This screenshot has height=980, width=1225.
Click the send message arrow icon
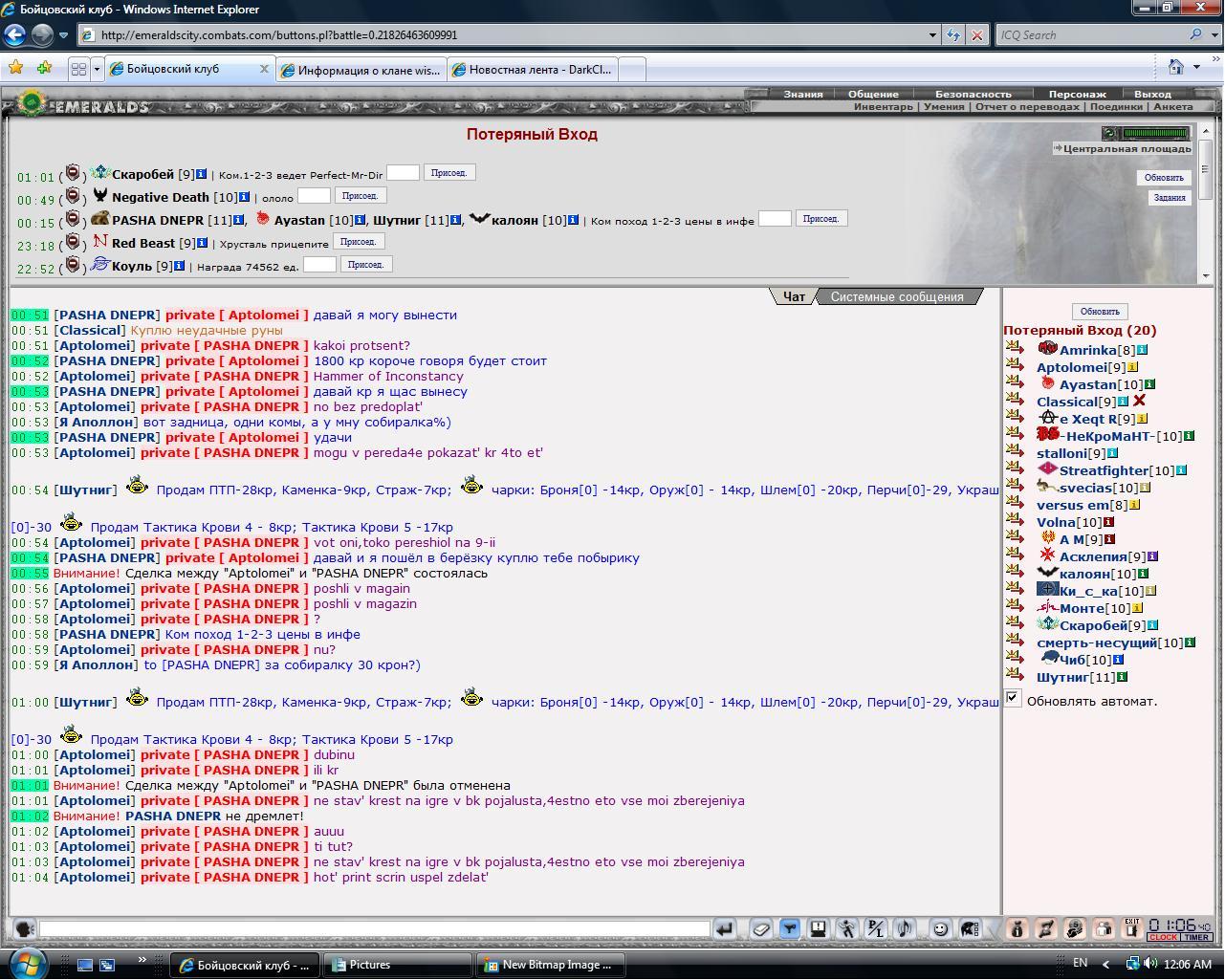pos(724,928)
